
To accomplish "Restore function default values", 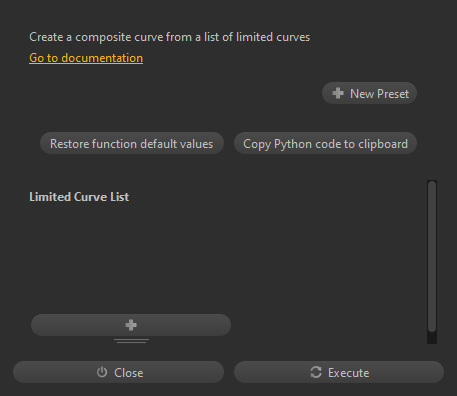I will [132, 143].
